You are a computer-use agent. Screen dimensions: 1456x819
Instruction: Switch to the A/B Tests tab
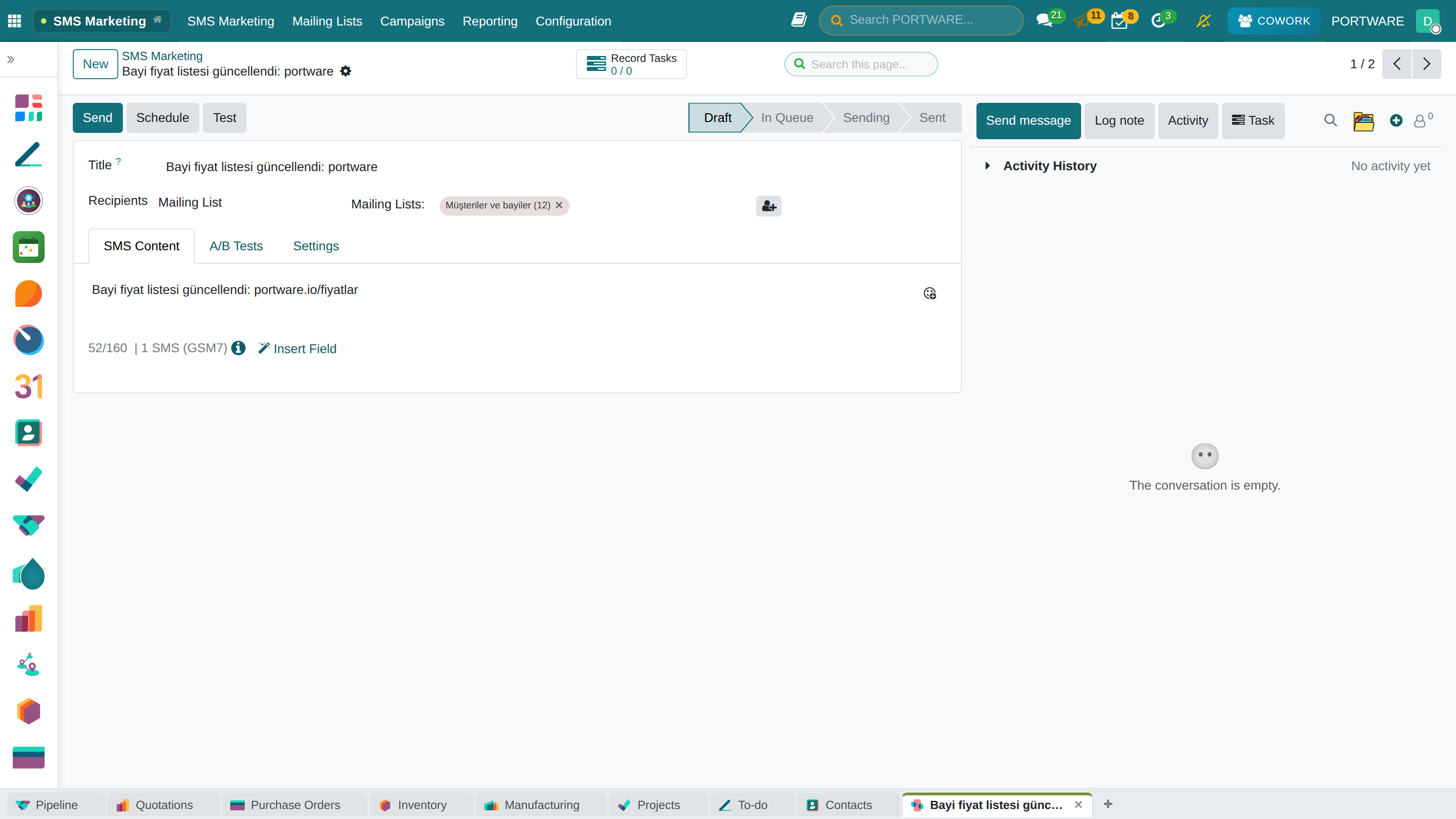pos(236,246)
